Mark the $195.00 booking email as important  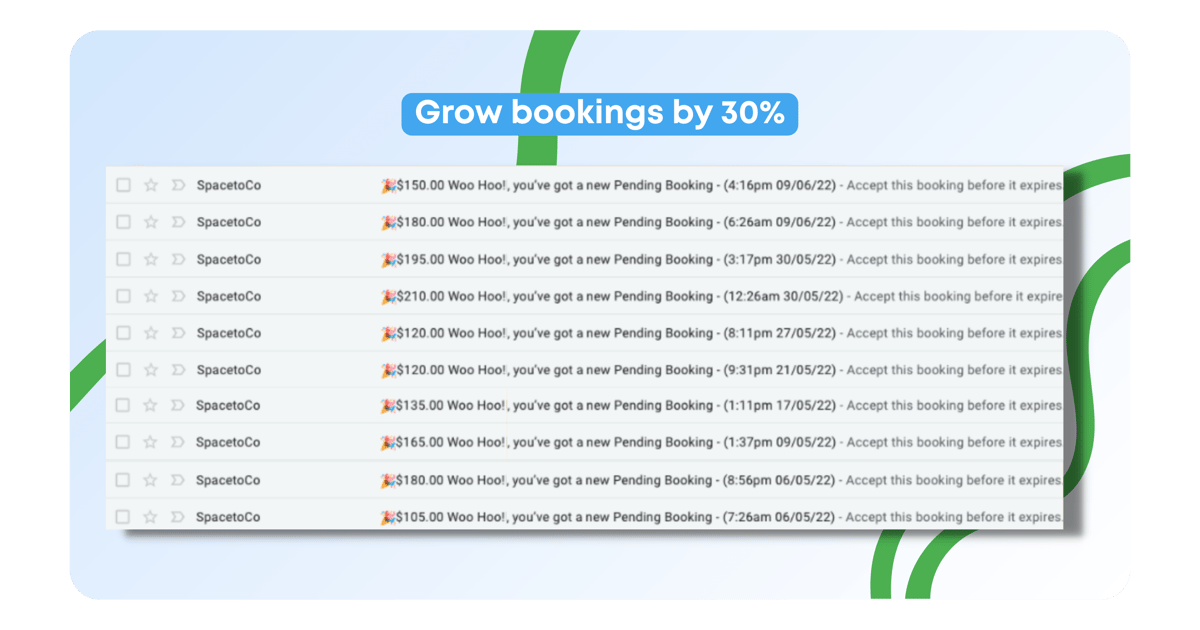pos(177,259)
